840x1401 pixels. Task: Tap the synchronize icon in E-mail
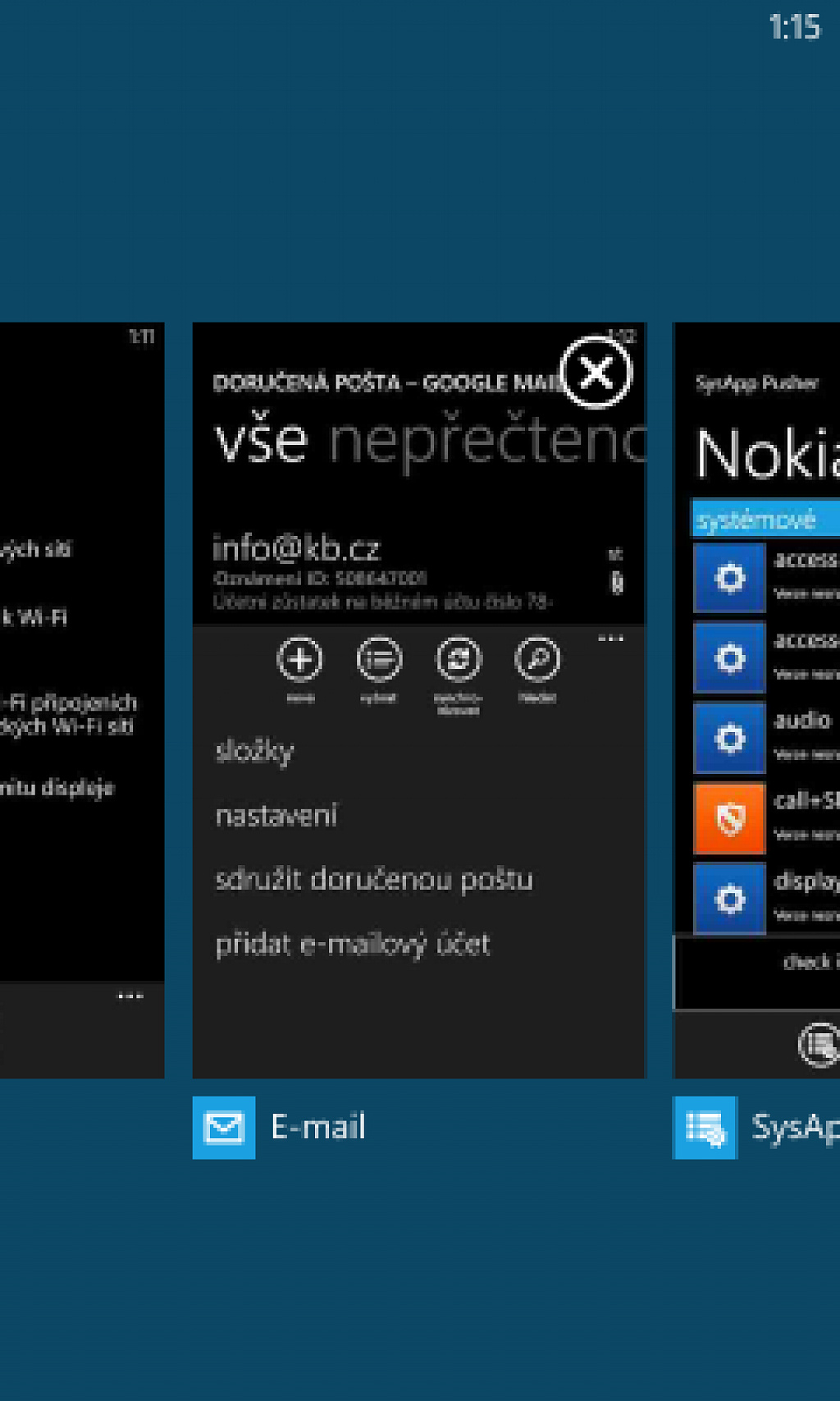click(x=459, y=659)
